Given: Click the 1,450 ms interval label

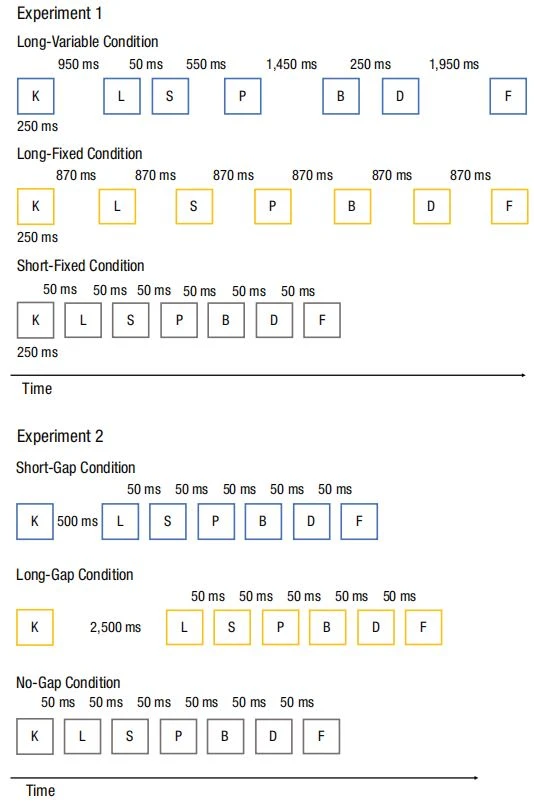Looking at the screenshot, I should (291, 64).
